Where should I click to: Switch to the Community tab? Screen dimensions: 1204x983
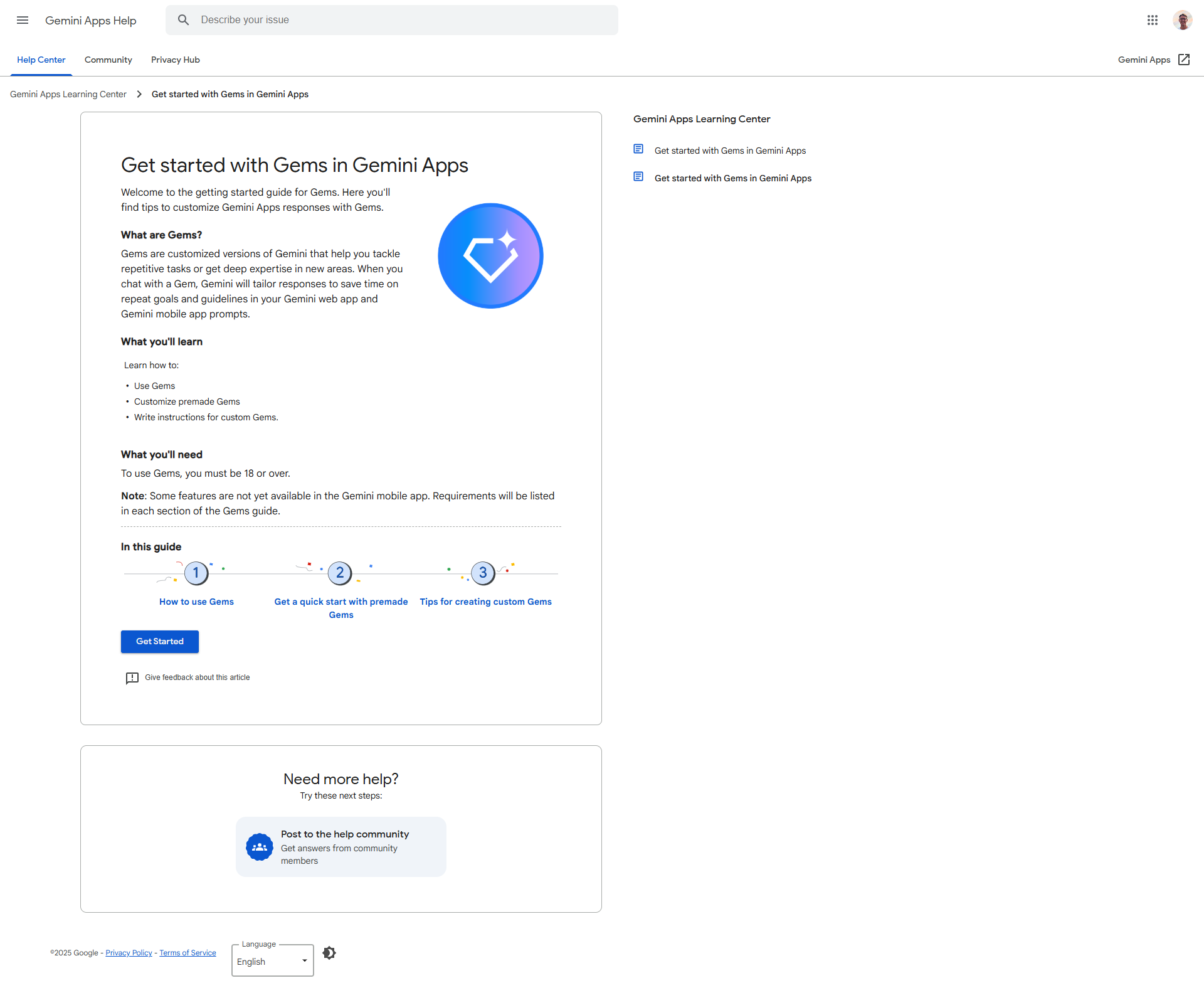108,60
